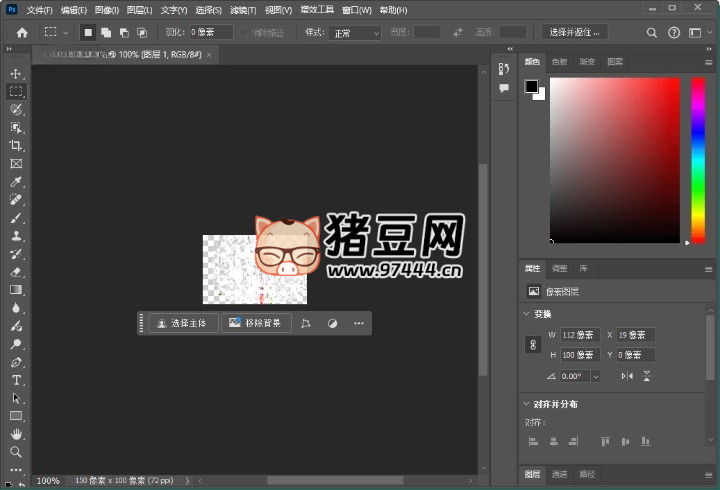Collapse the Align and Distribute section
This screenshot has width=720, height=490.
527,404
